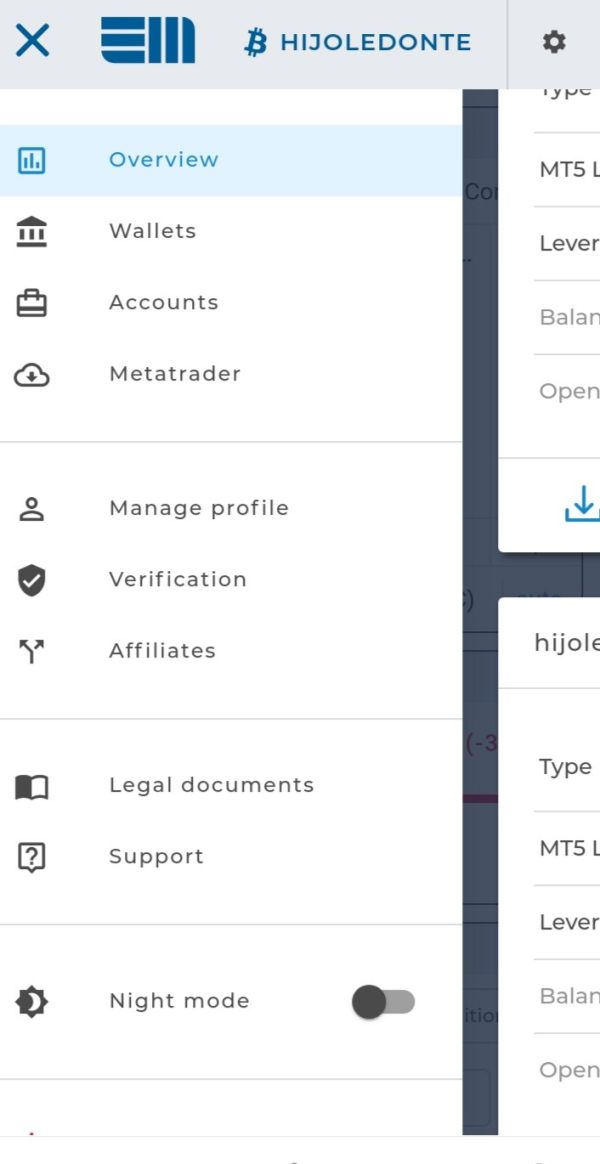
Task: Click the Accounts briefcase icon
Action: pyautogui.click(x=32, y=303)
